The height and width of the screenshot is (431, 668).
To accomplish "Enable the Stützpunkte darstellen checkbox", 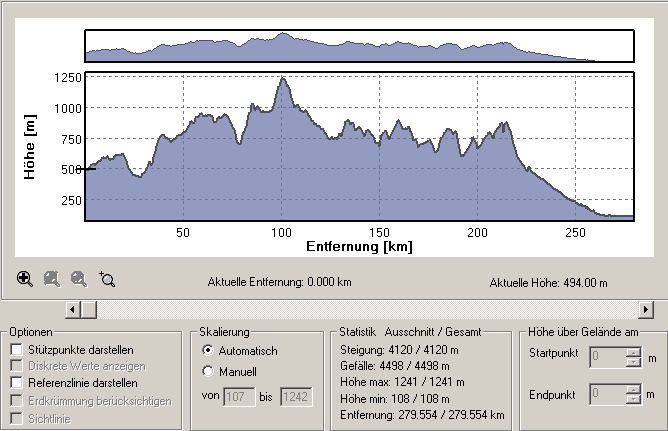I will coord(17,349).
